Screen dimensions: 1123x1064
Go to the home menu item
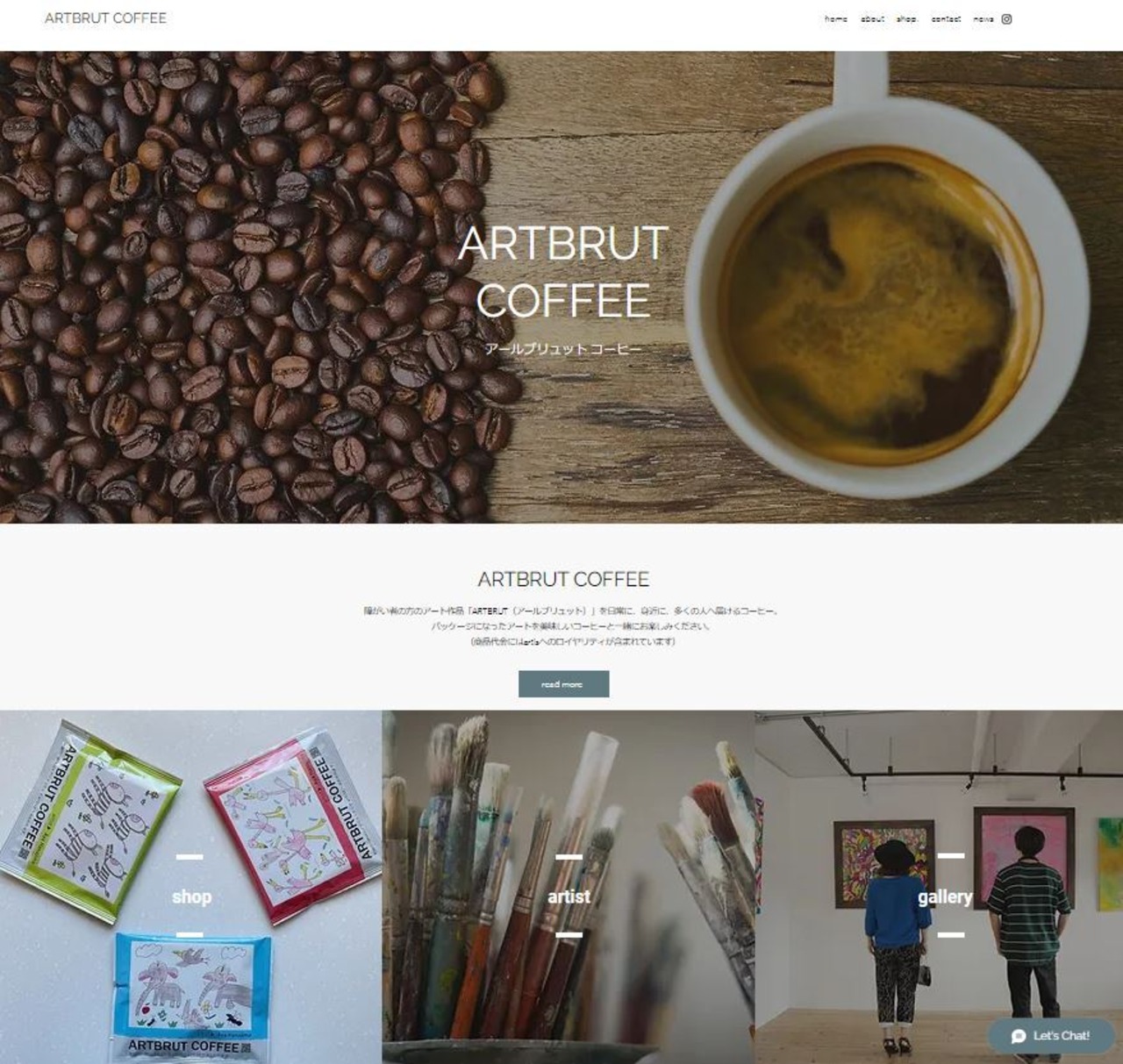click(836, 18)
